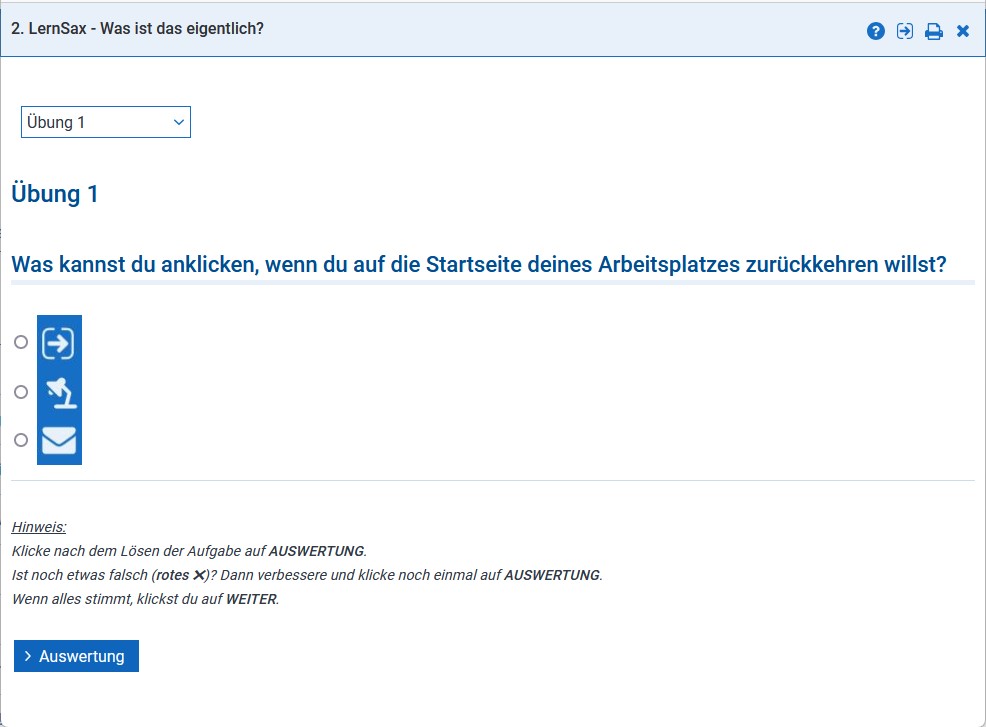The height and width of the screenshot is (727, 986).
Task: Click the question text about Startseite
Action: (x=478, y=266)
